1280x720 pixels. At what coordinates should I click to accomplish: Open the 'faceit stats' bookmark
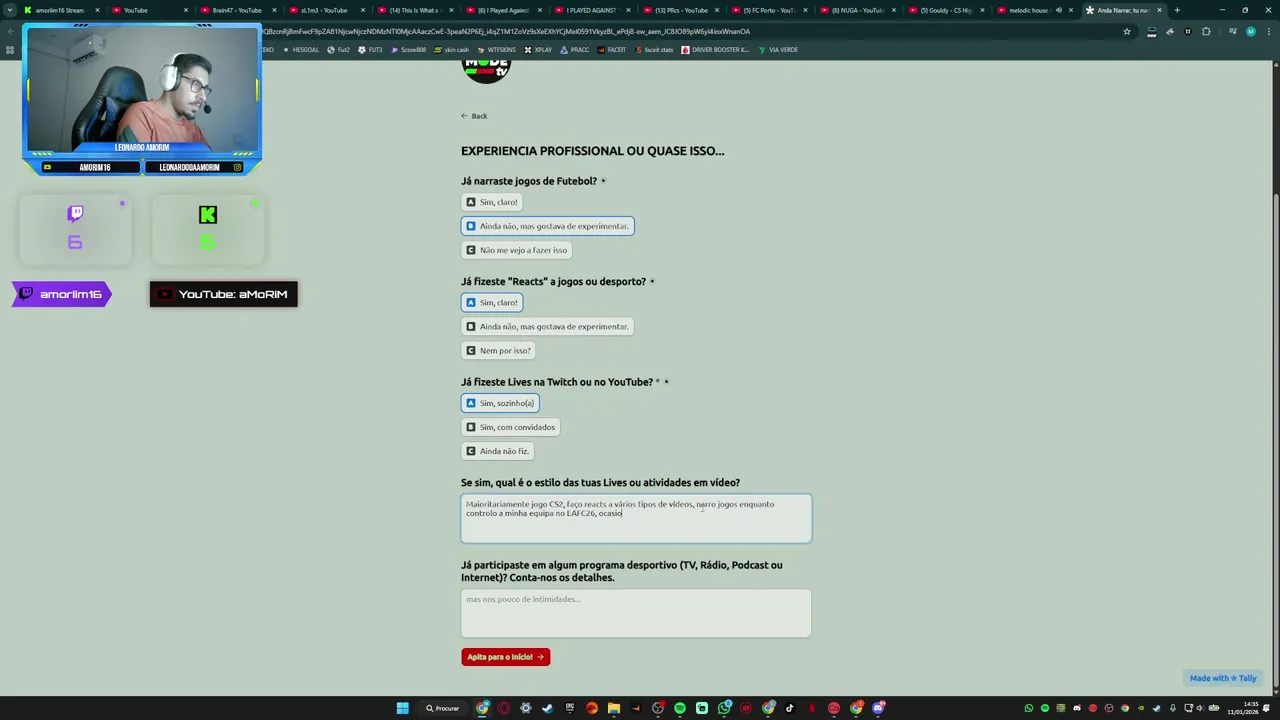tap(654, 50)
